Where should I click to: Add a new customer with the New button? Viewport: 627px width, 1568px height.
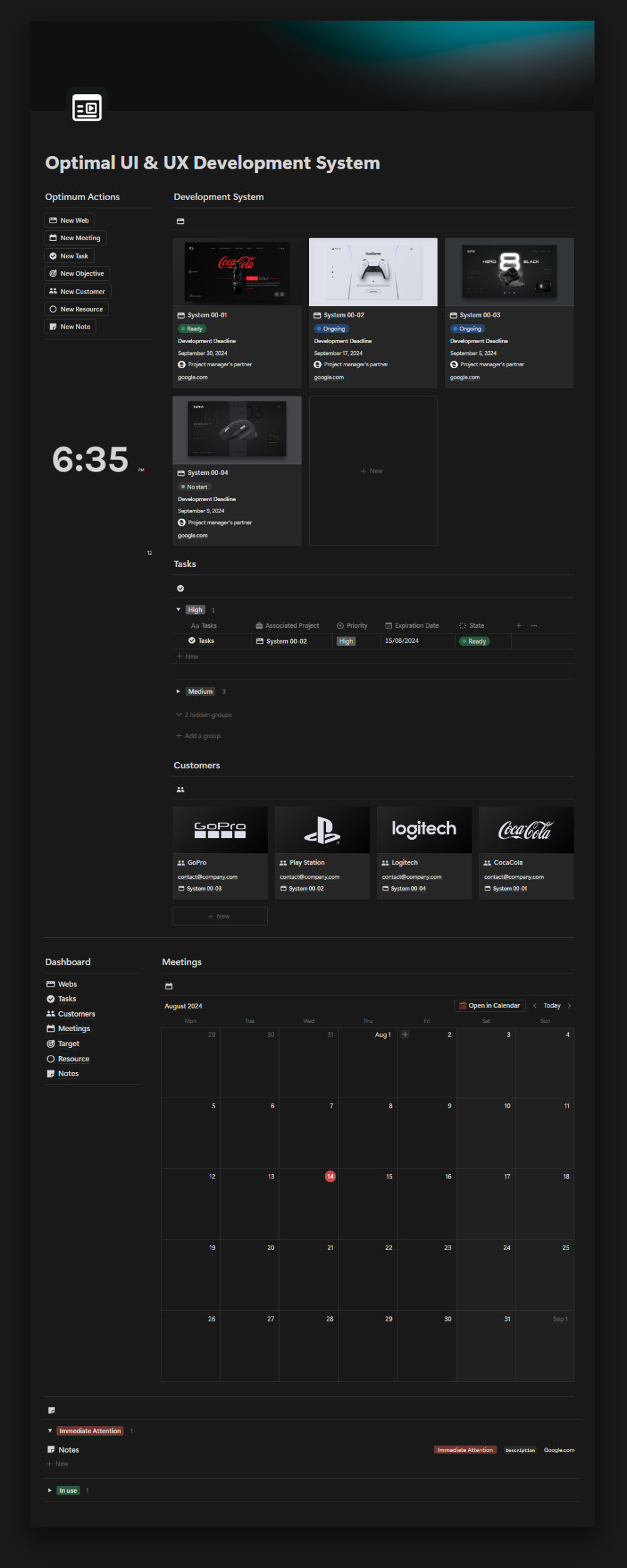coord(220,916)
